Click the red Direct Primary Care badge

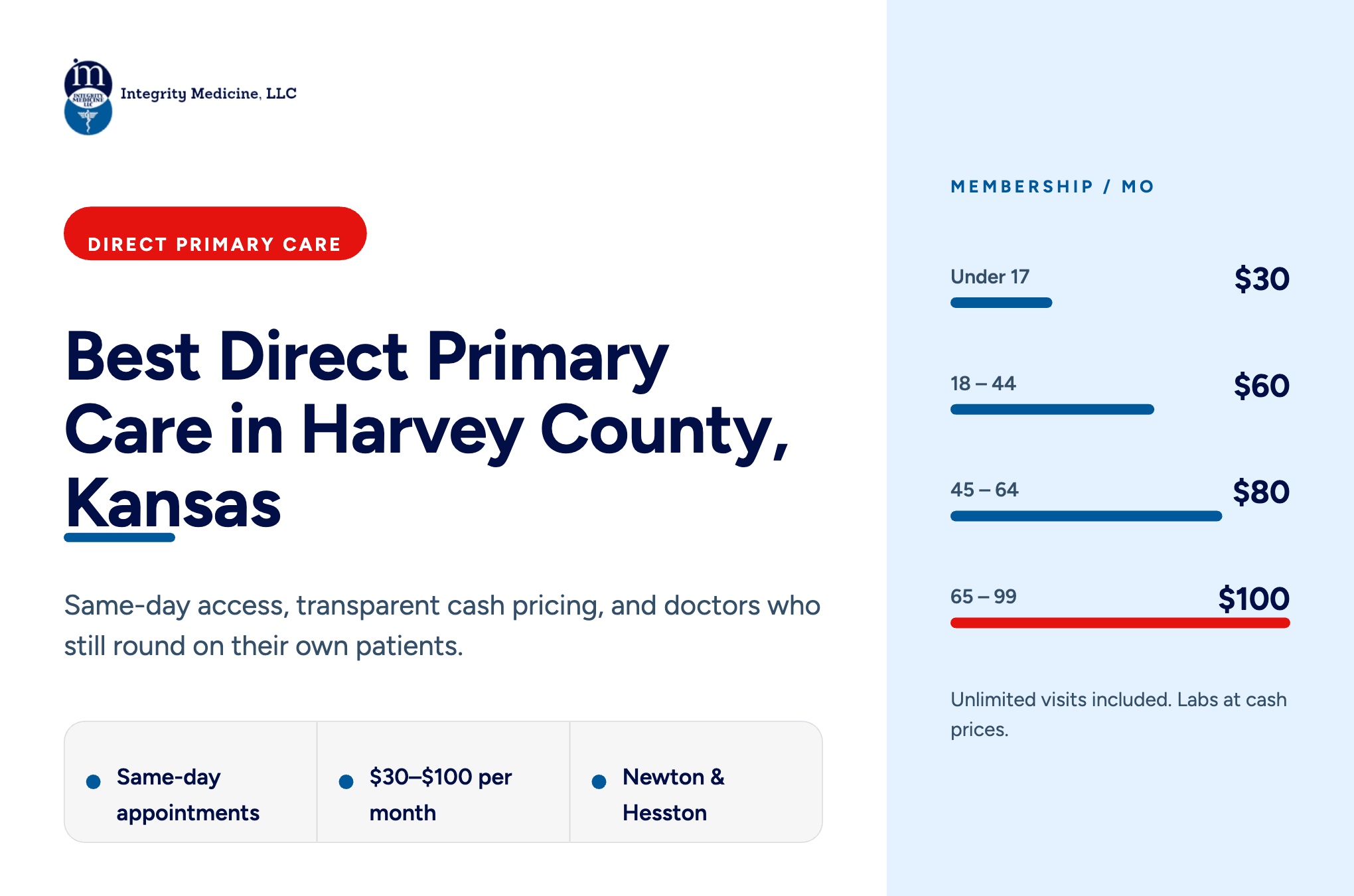tap(215, 234)
